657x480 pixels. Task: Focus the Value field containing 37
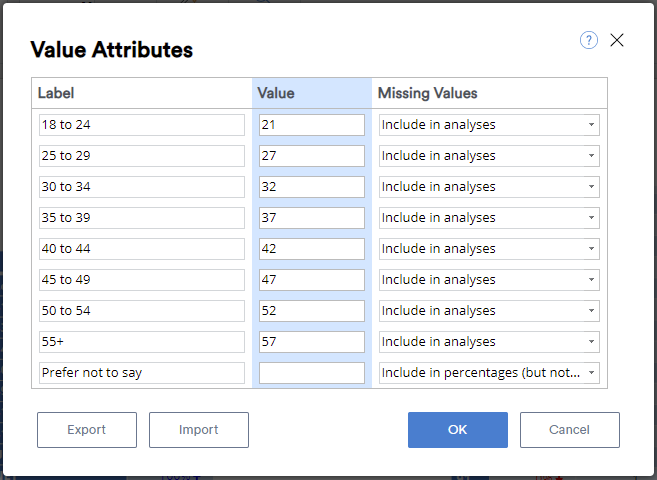(312, 218)
